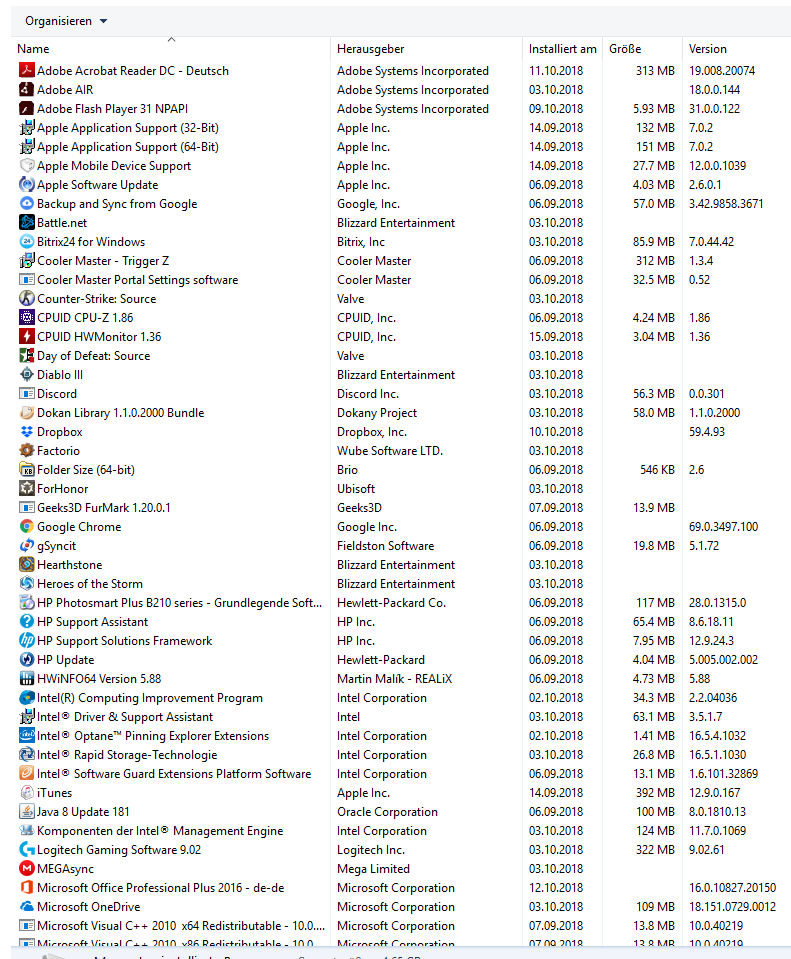Click the 546 KB size cell
Screen dimensions: 791x959
pyautogui.click(x=657, y=469)
